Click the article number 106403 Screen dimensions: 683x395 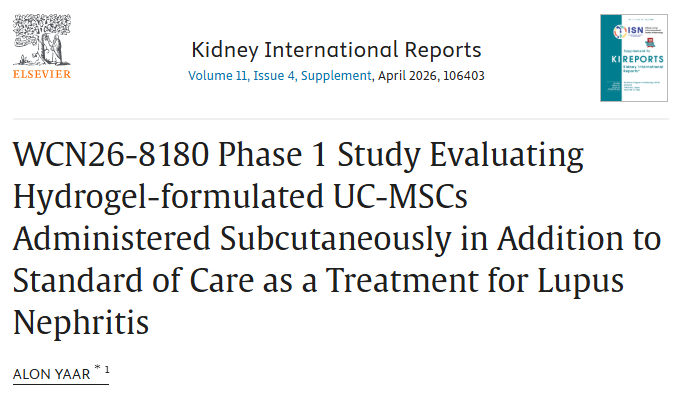[463, 76]
